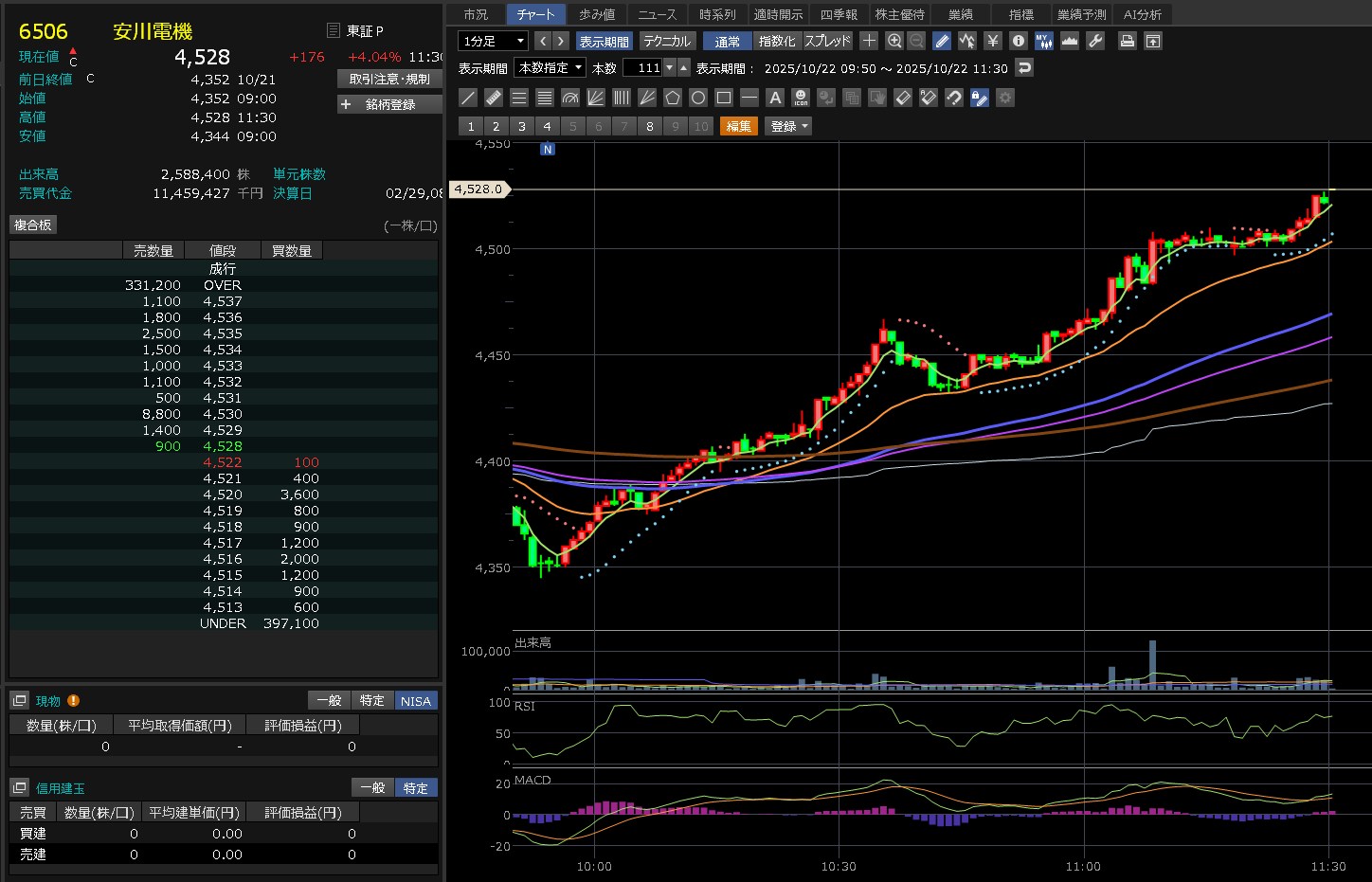Select the trend line drawing tool
The image size is (1372, 882).
click(x=468, y=98)
